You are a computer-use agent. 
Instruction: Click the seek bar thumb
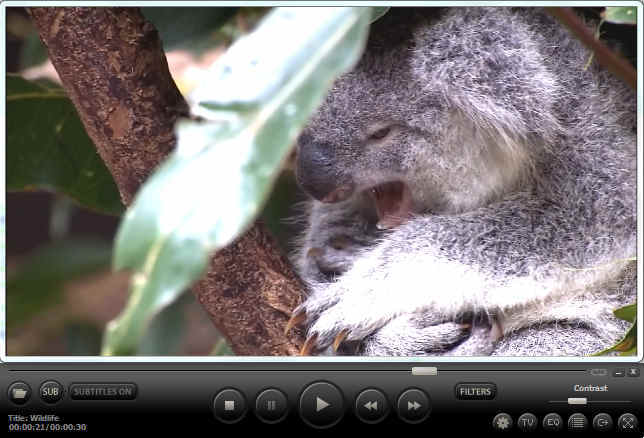pos(424,371)
